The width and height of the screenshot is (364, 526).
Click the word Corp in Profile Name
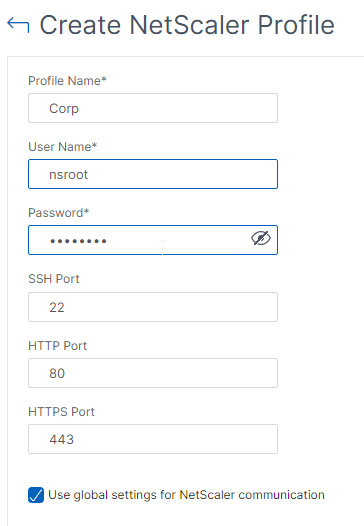coord(64,109)
